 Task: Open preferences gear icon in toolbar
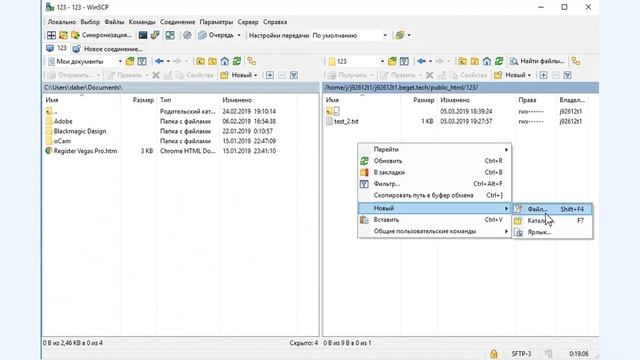click(187, 36)
